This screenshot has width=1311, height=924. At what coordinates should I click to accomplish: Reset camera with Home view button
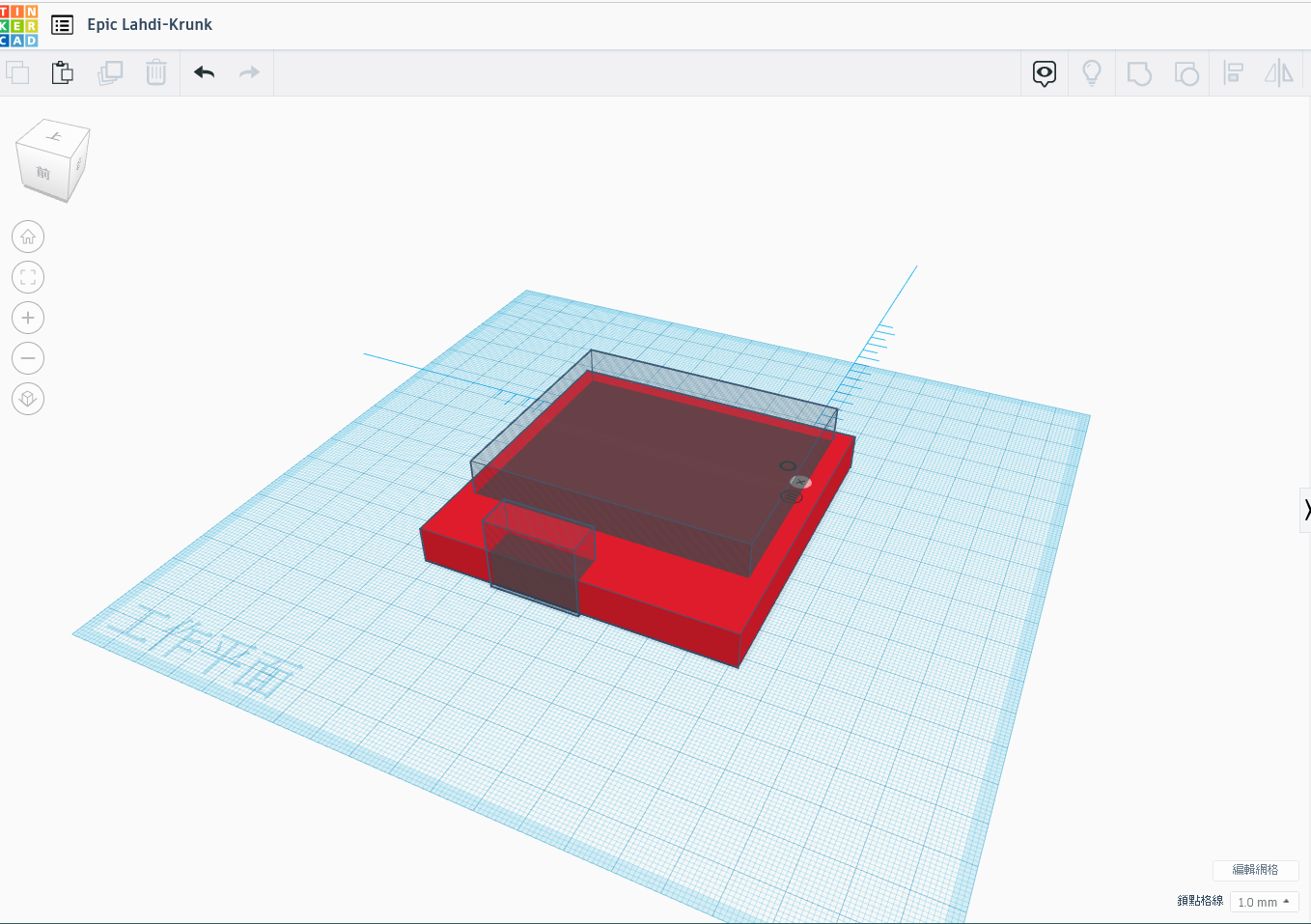coord(28,237)
